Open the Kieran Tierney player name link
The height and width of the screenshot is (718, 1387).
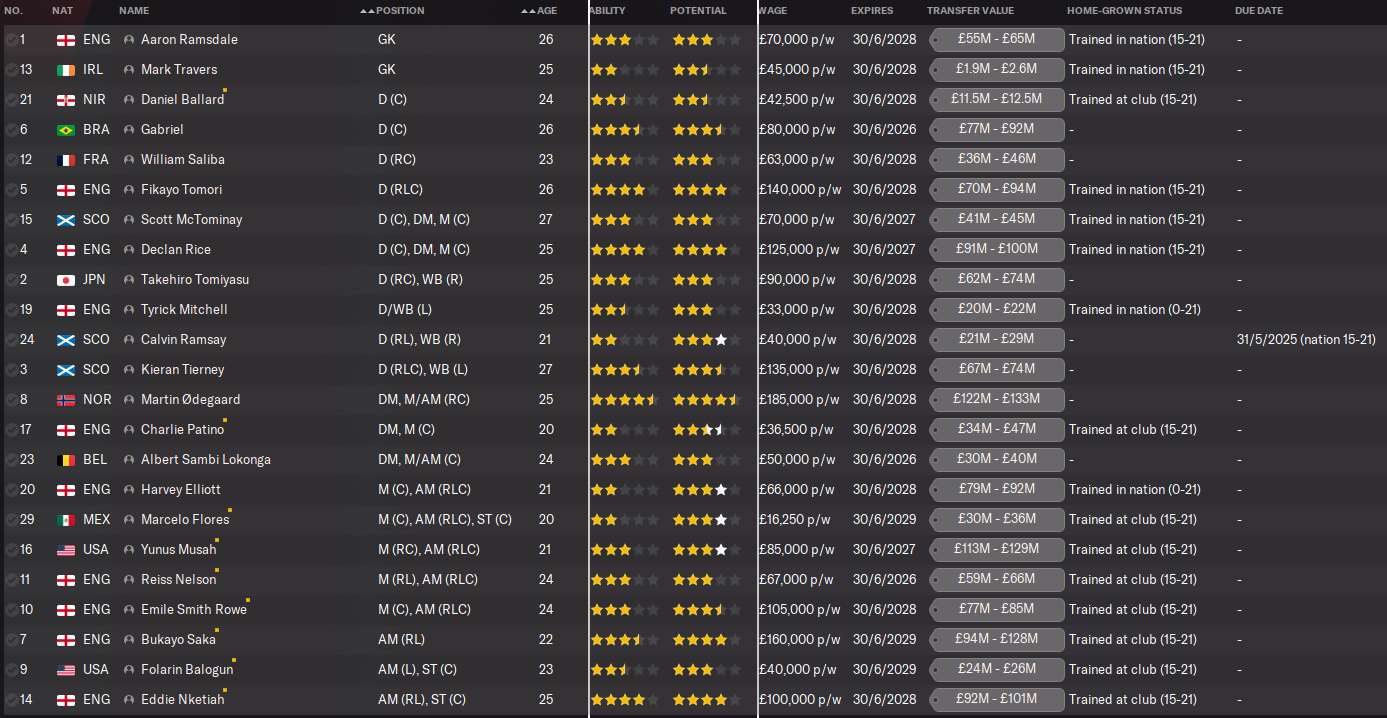pyautogui.click(x=182, y=370)
